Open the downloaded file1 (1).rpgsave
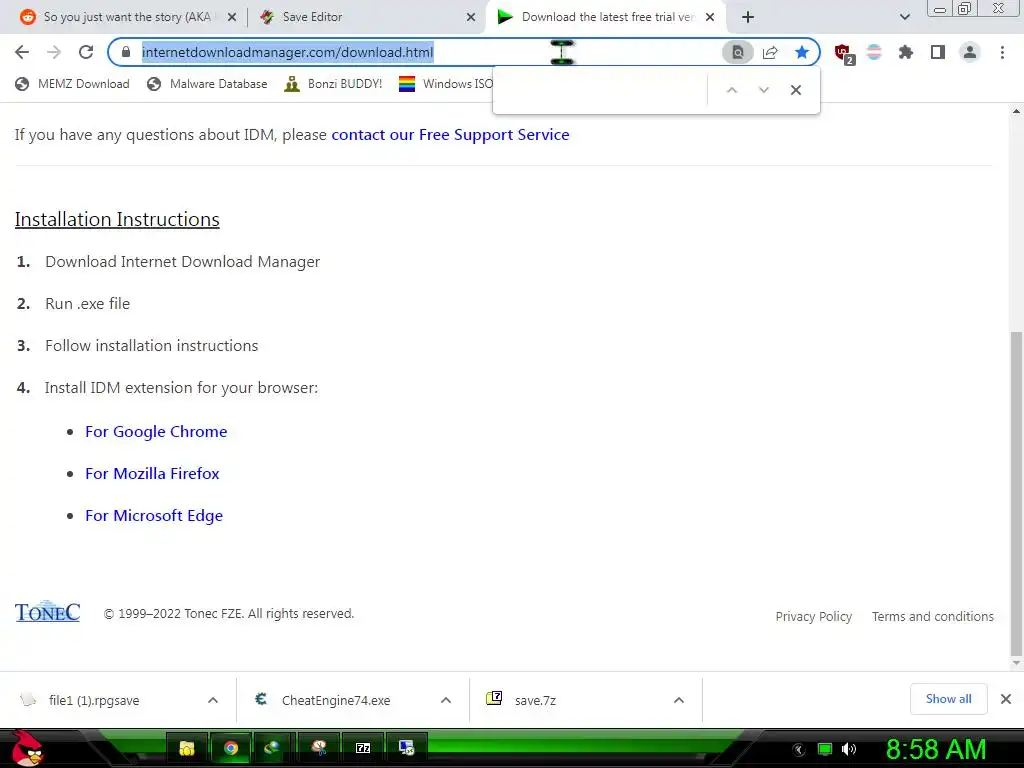Image resolution: width=1024 pixels, height=768 pixels. (x=94, y=700)
